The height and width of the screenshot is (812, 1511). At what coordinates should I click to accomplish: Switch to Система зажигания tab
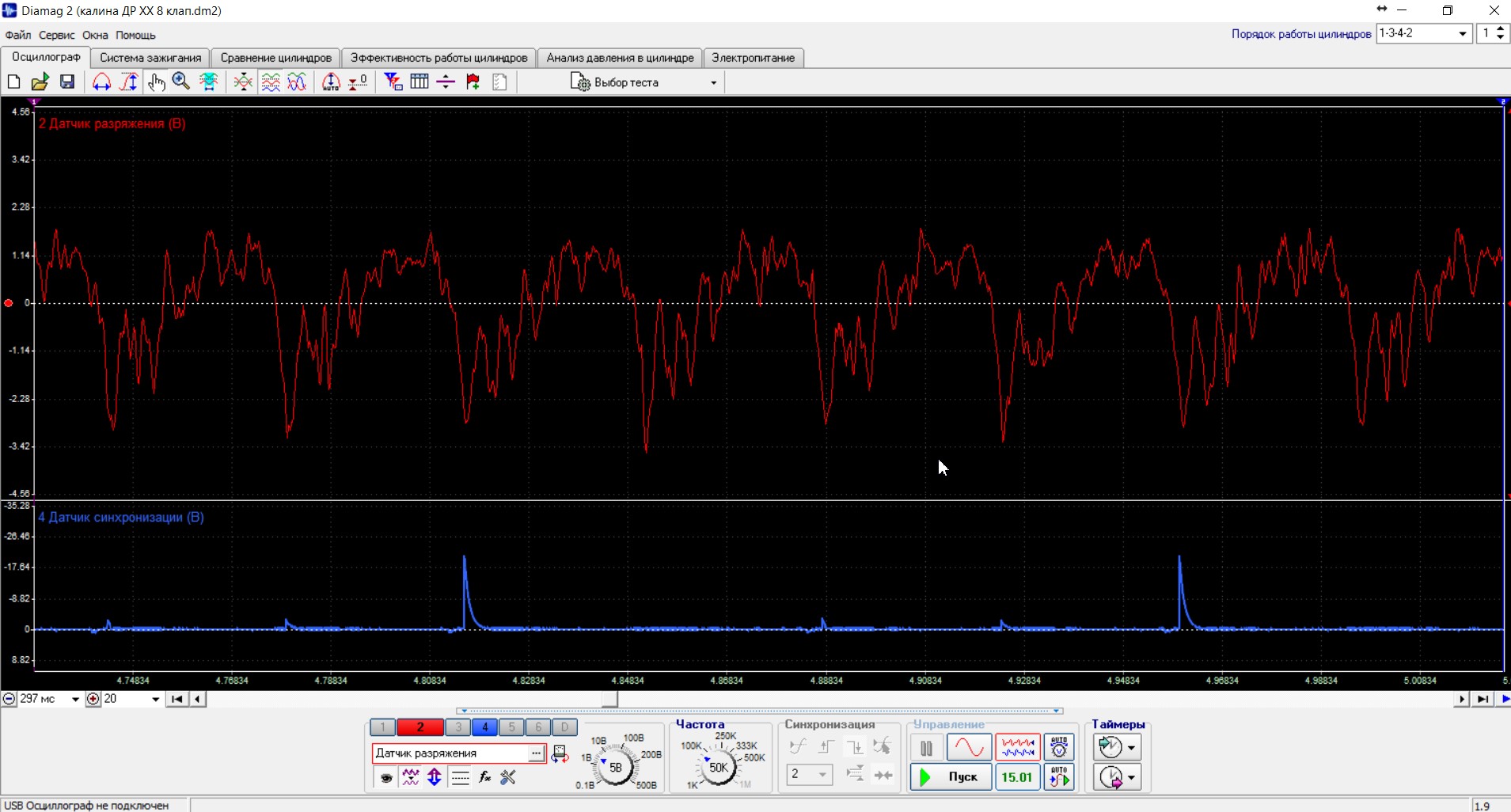[x=150, y=58]
